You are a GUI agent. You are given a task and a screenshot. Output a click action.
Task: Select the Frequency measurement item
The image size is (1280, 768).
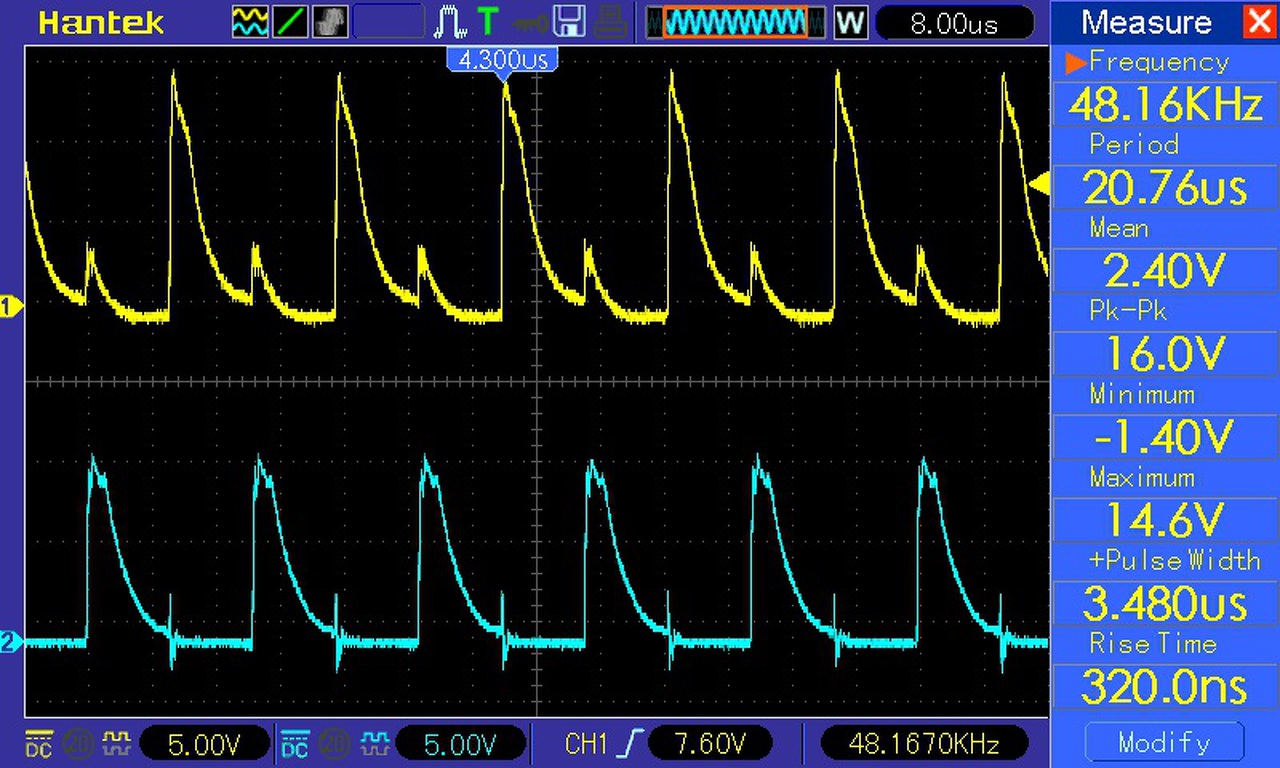tap(1159, 62)
